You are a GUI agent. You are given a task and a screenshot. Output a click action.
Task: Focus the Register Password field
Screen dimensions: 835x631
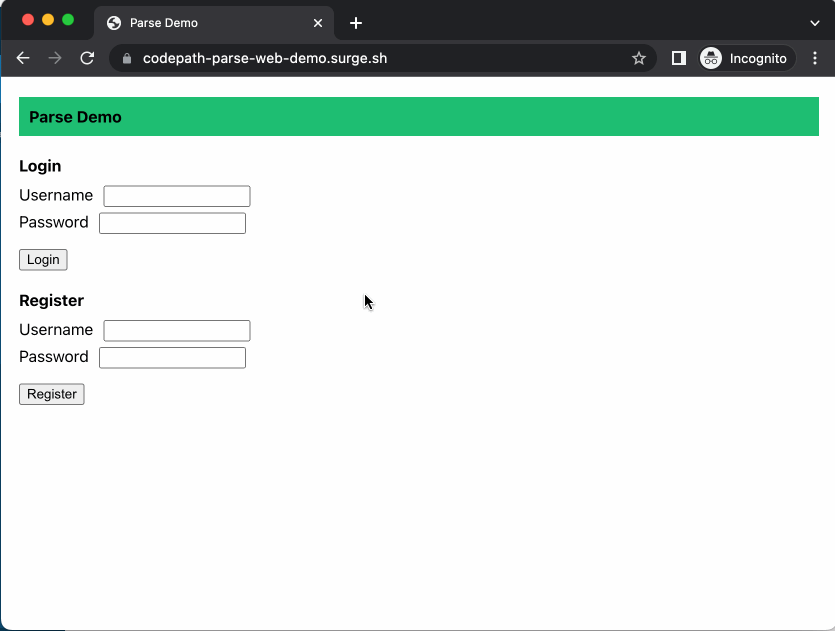pos(173,358)
